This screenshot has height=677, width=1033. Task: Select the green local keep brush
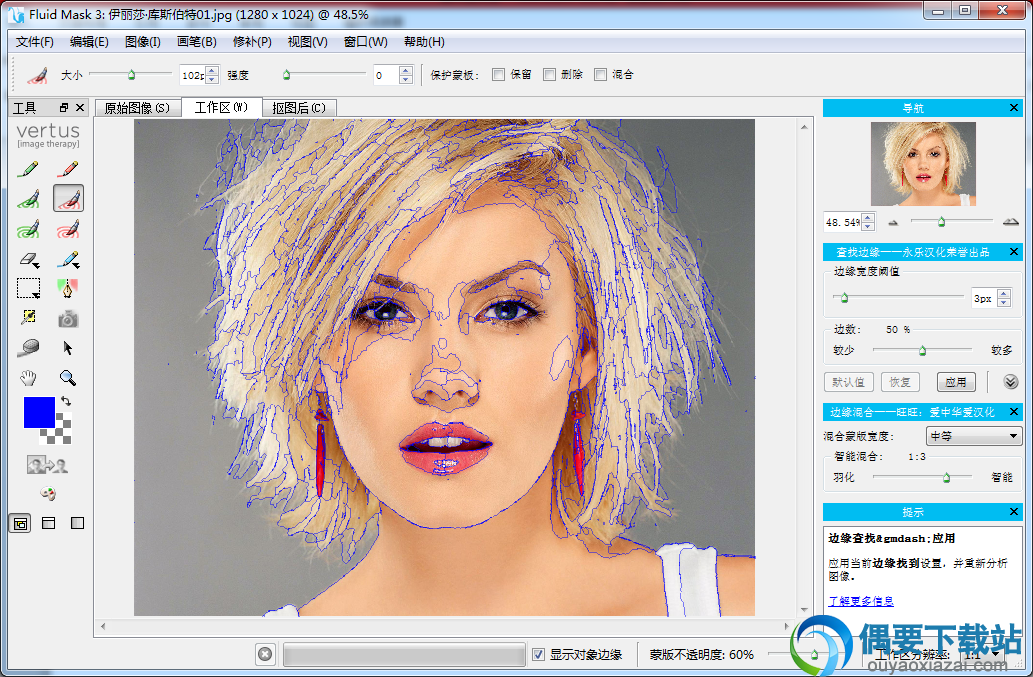[28, 198]
